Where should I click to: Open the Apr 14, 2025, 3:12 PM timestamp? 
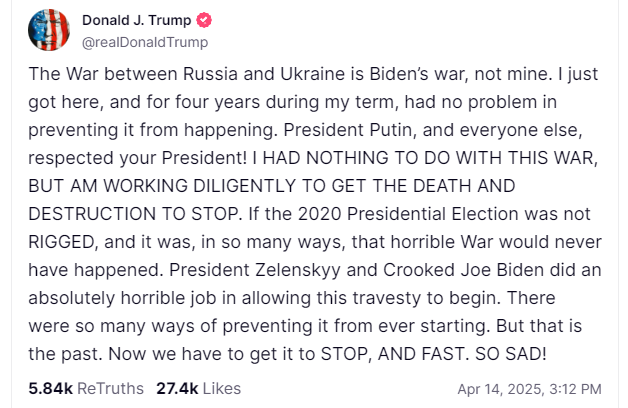(529, 389)
